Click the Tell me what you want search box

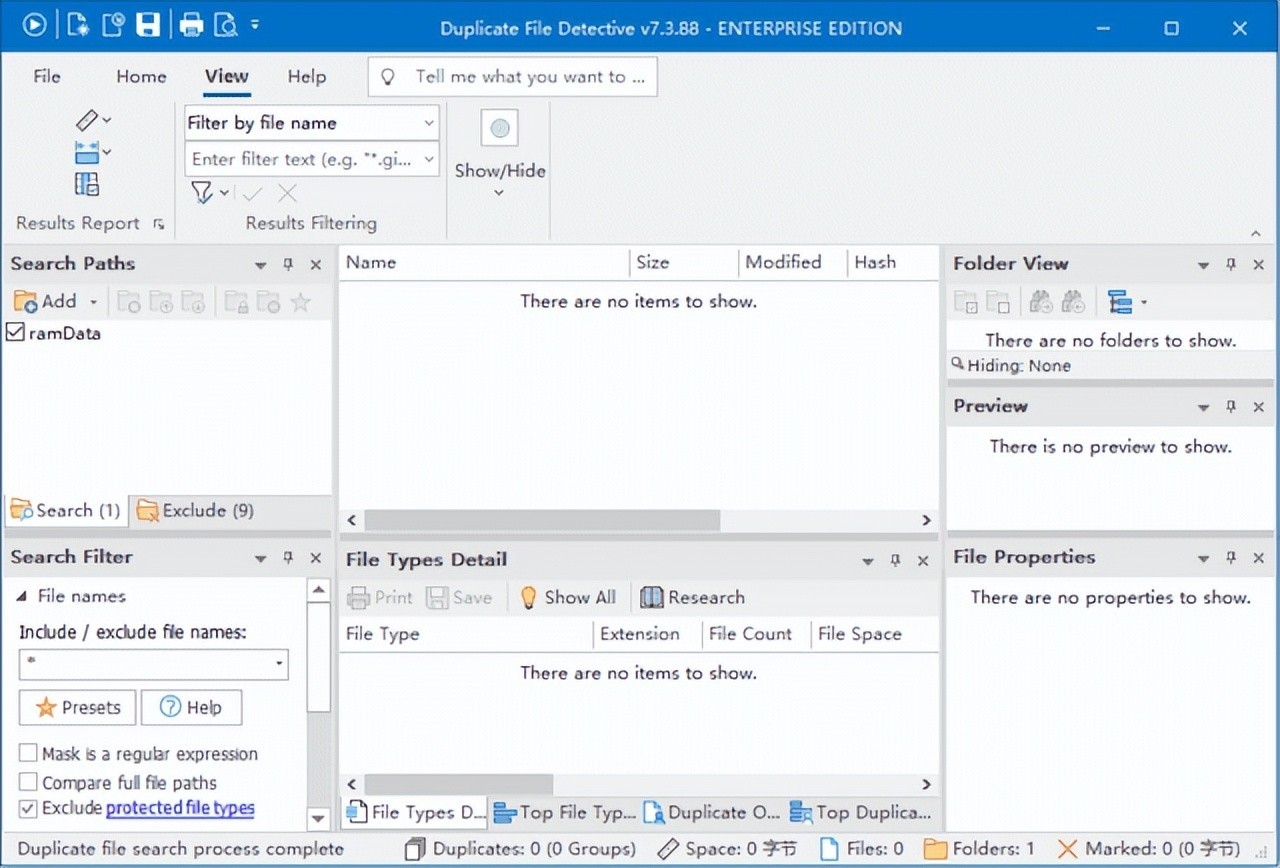[520, 77]
